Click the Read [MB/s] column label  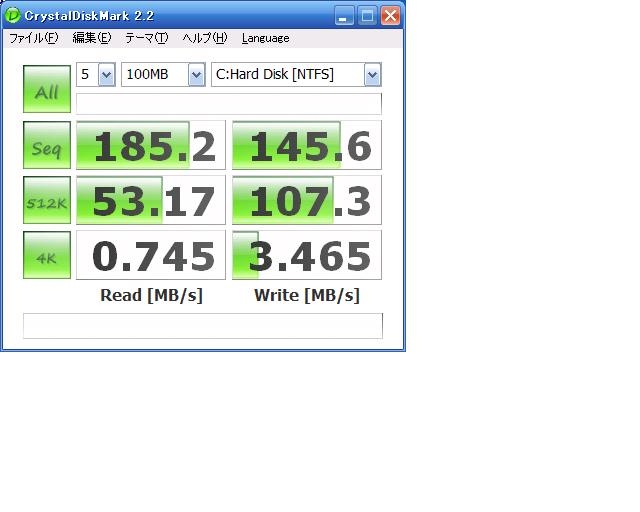(x=151, y=295)
